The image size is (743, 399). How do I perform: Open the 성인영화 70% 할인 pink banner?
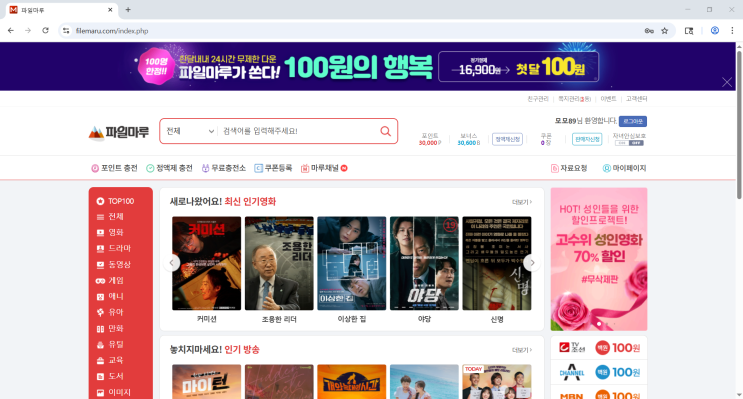click(x=599, y=259)
